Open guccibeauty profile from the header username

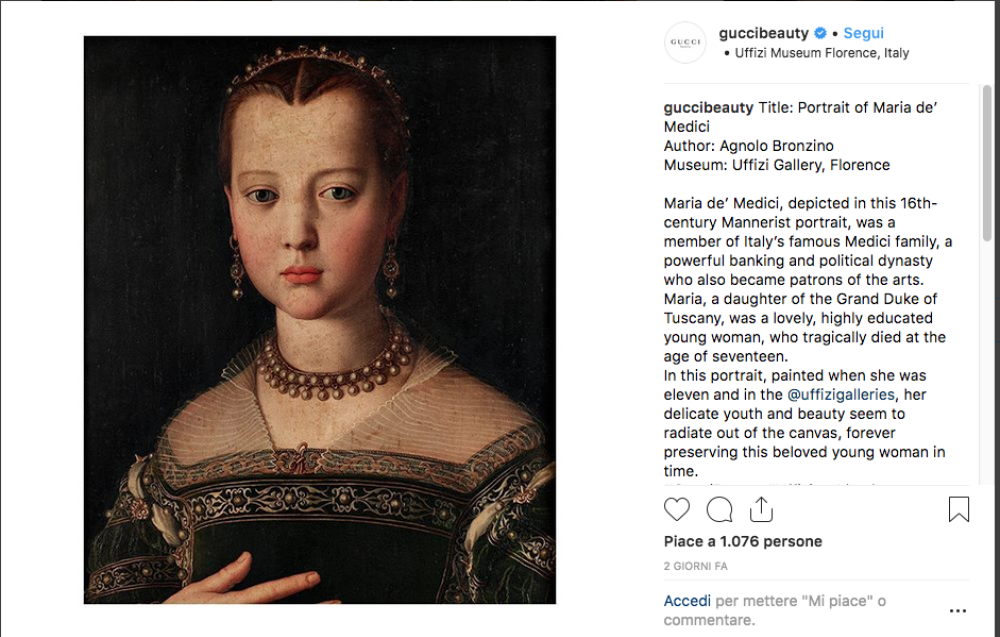765,33
